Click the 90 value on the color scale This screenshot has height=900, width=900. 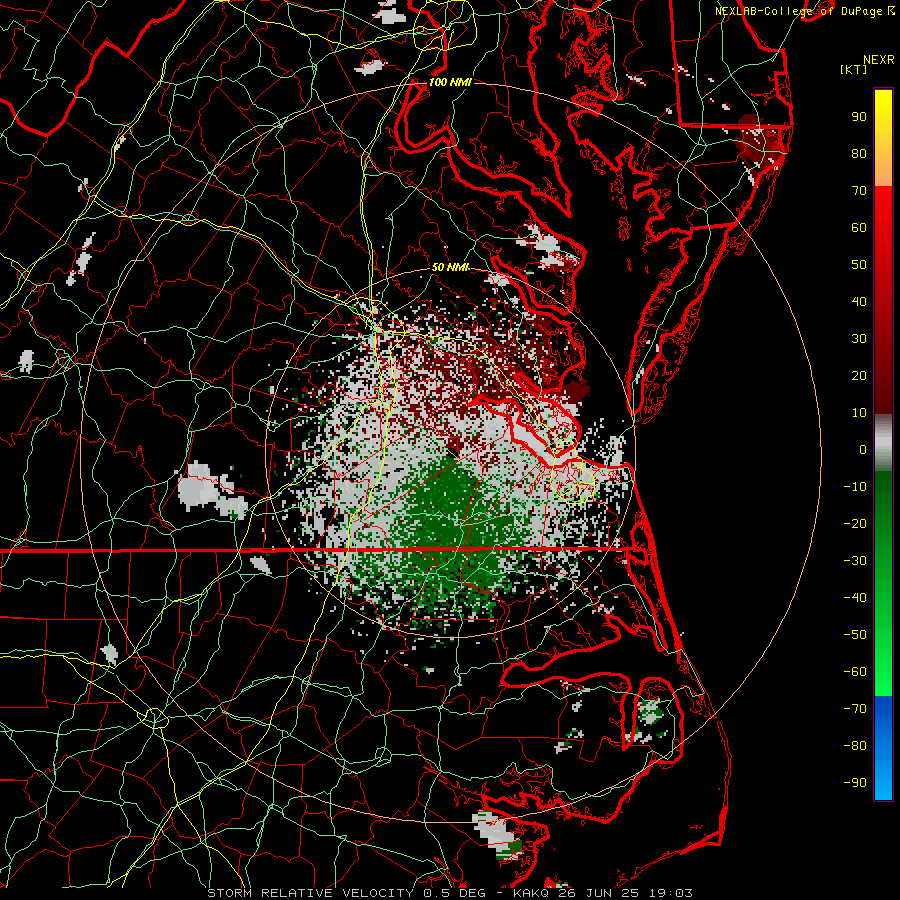(859, 117)
